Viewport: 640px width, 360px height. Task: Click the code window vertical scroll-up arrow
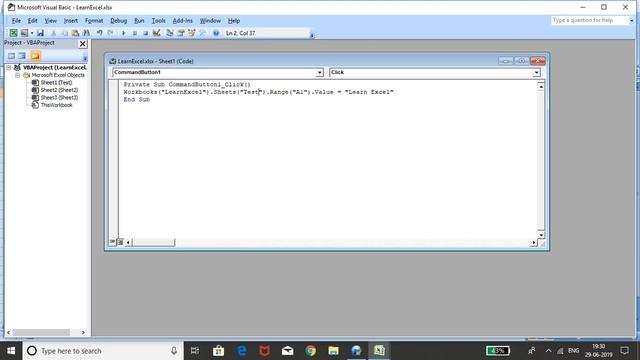[x=541, y=86]
